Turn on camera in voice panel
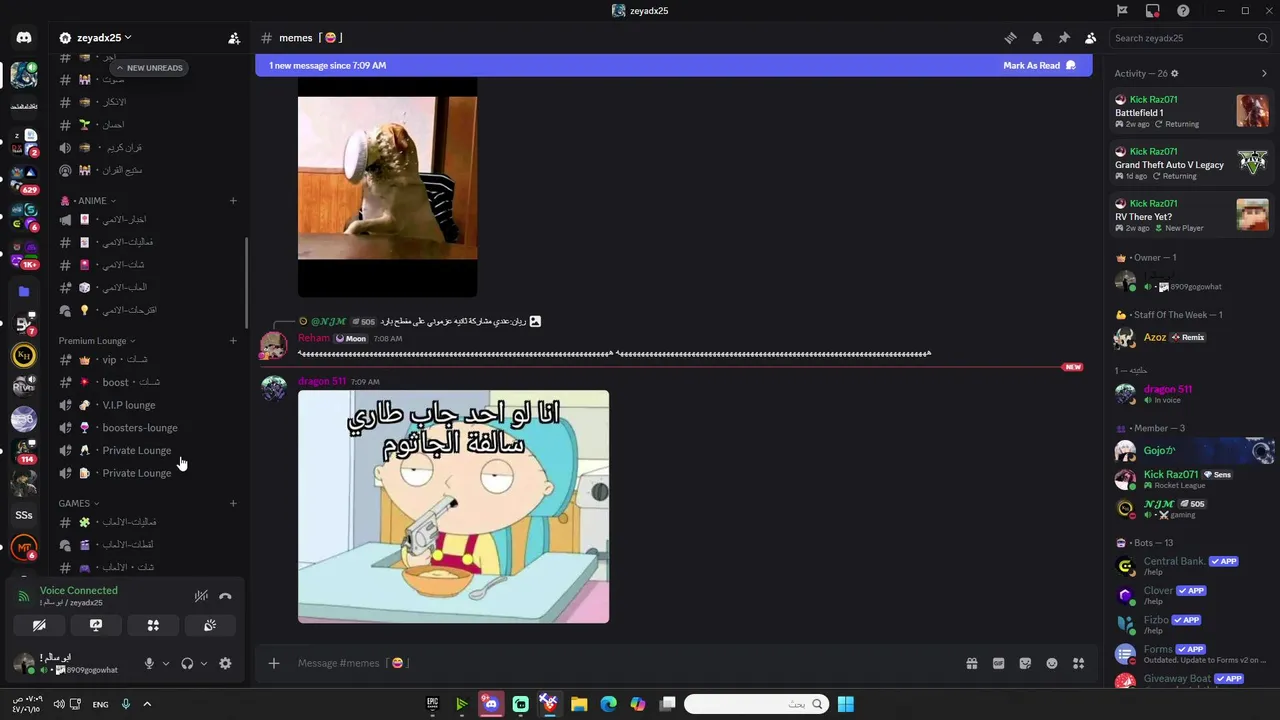Screen dimensions: 1280x720 tap(39, 625)
